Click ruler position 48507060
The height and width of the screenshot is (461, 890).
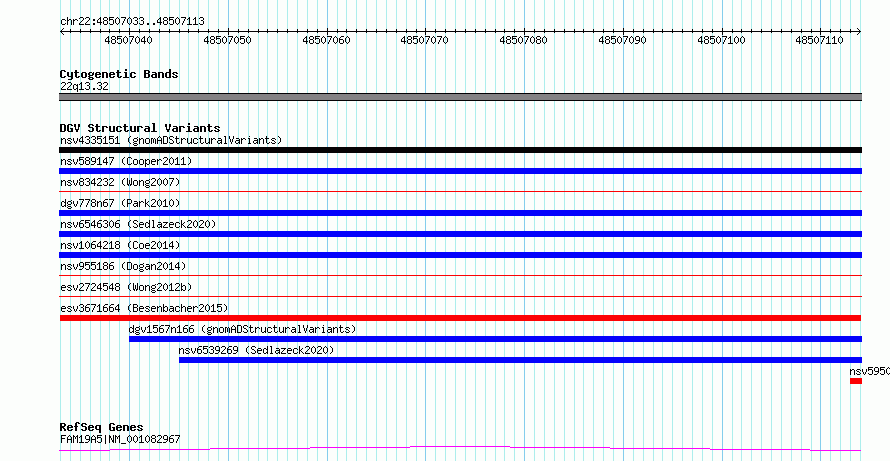click(326, 40)
